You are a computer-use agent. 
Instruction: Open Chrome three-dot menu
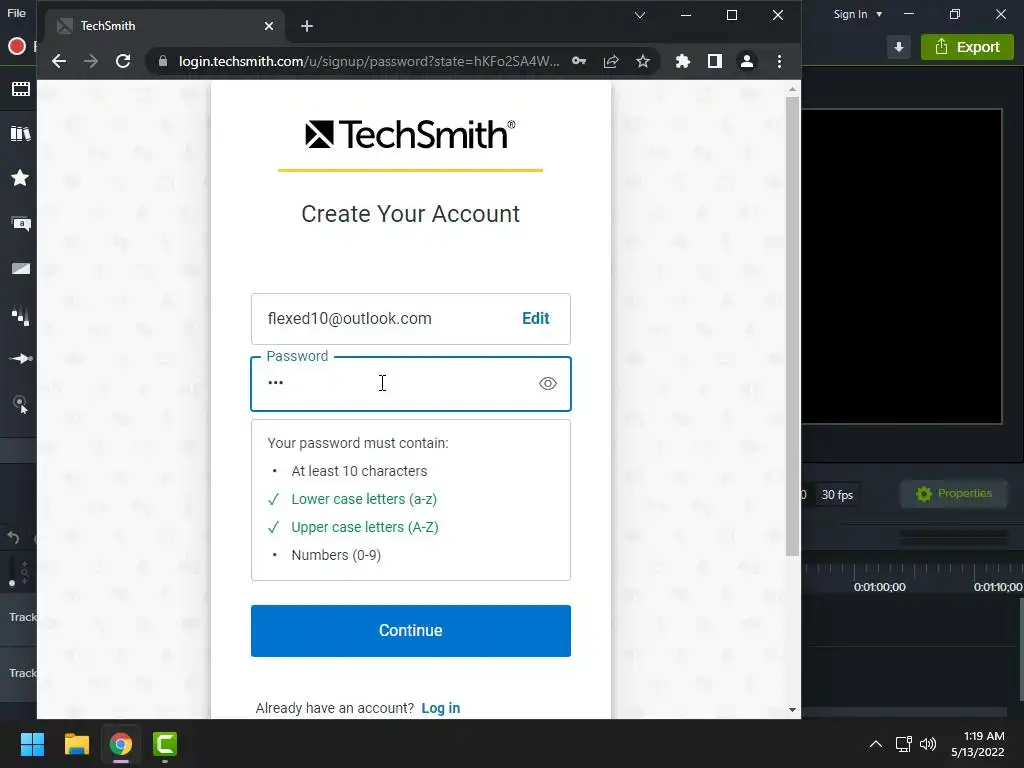click(779, 61)
